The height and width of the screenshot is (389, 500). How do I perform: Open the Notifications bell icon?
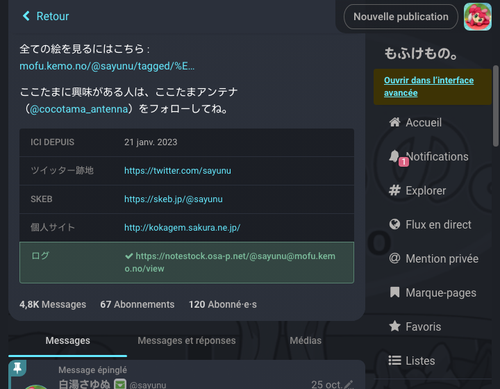click(394, 156)
